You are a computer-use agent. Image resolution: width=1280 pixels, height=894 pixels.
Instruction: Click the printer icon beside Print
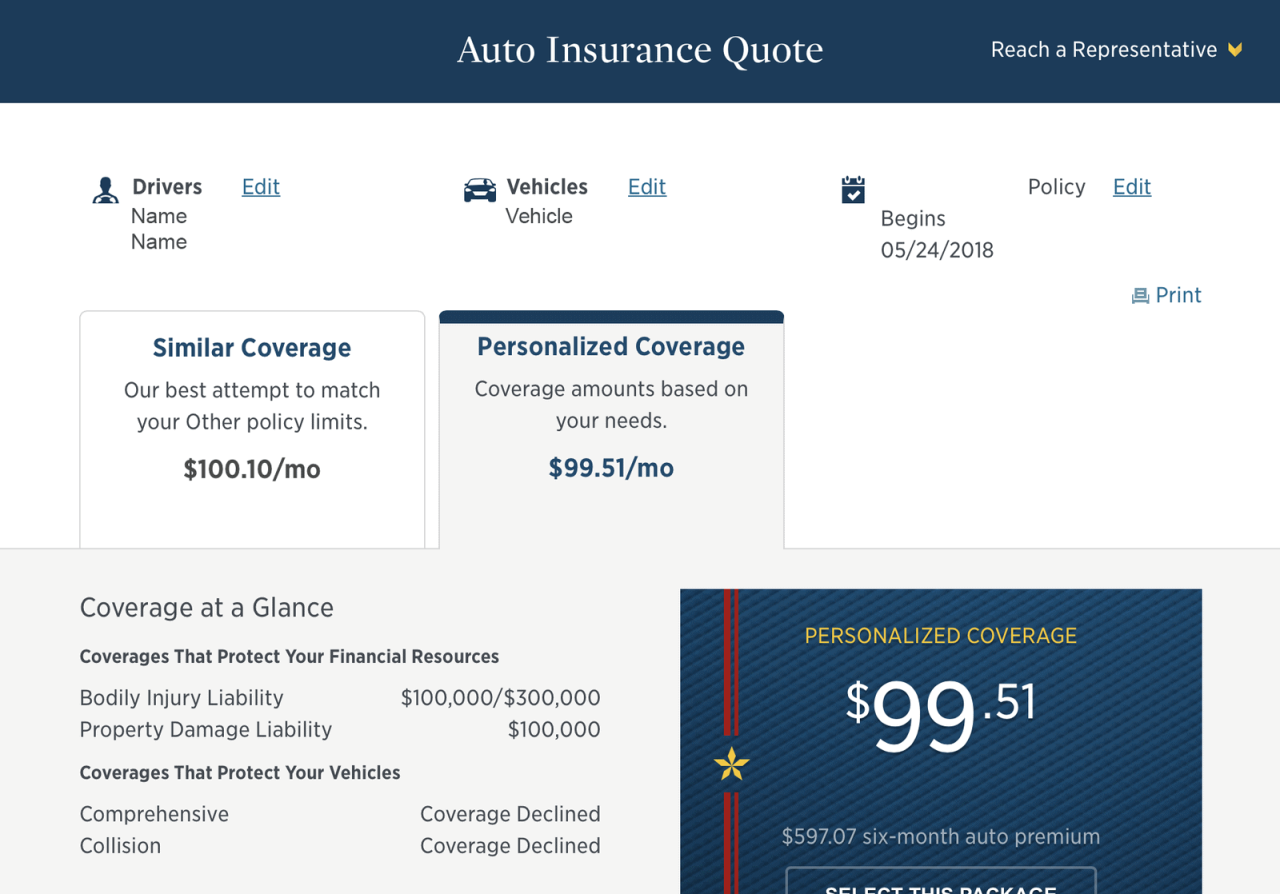point(1139,294)
